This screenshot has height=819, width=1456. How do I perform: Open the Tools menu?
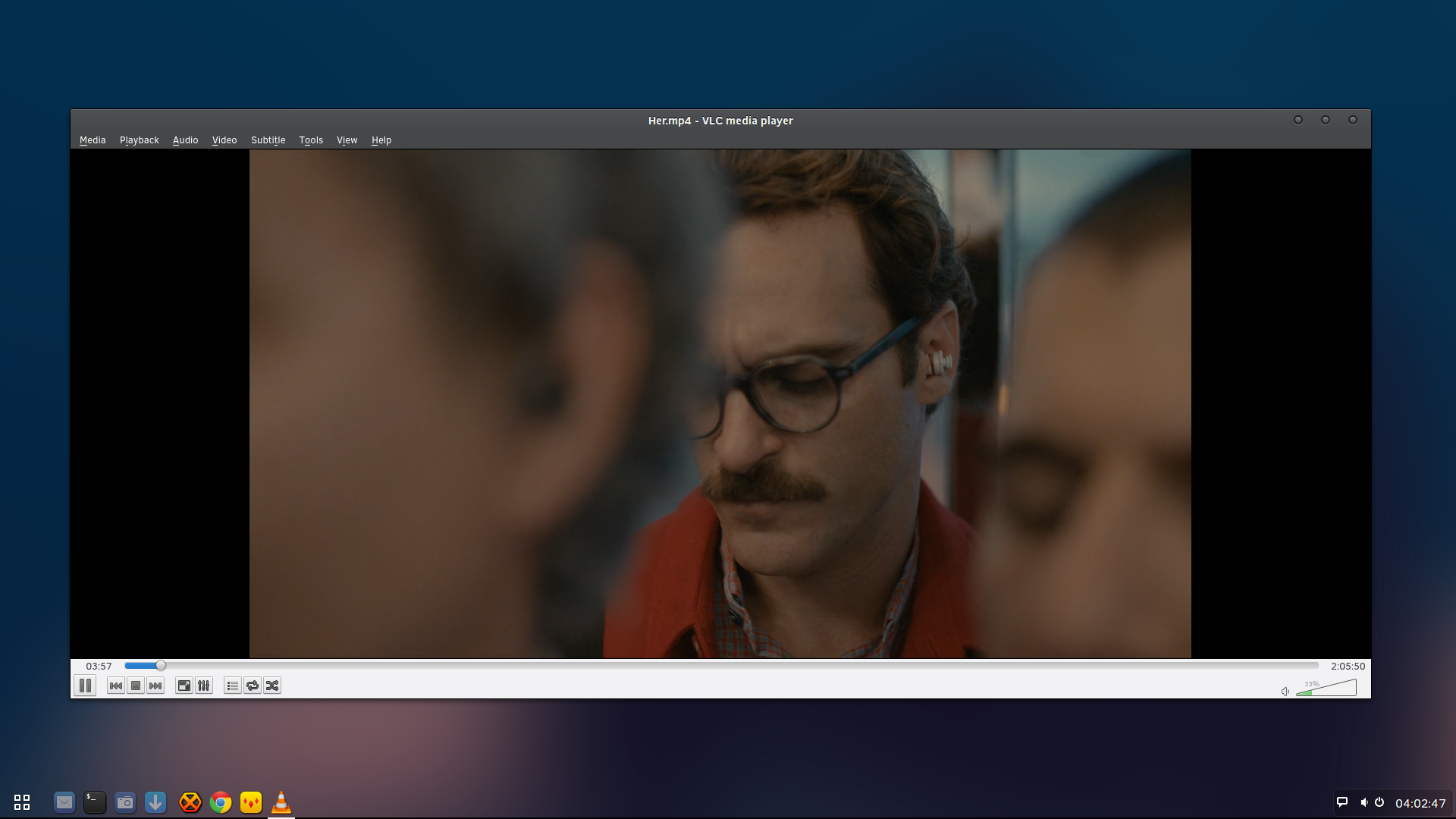311,140
